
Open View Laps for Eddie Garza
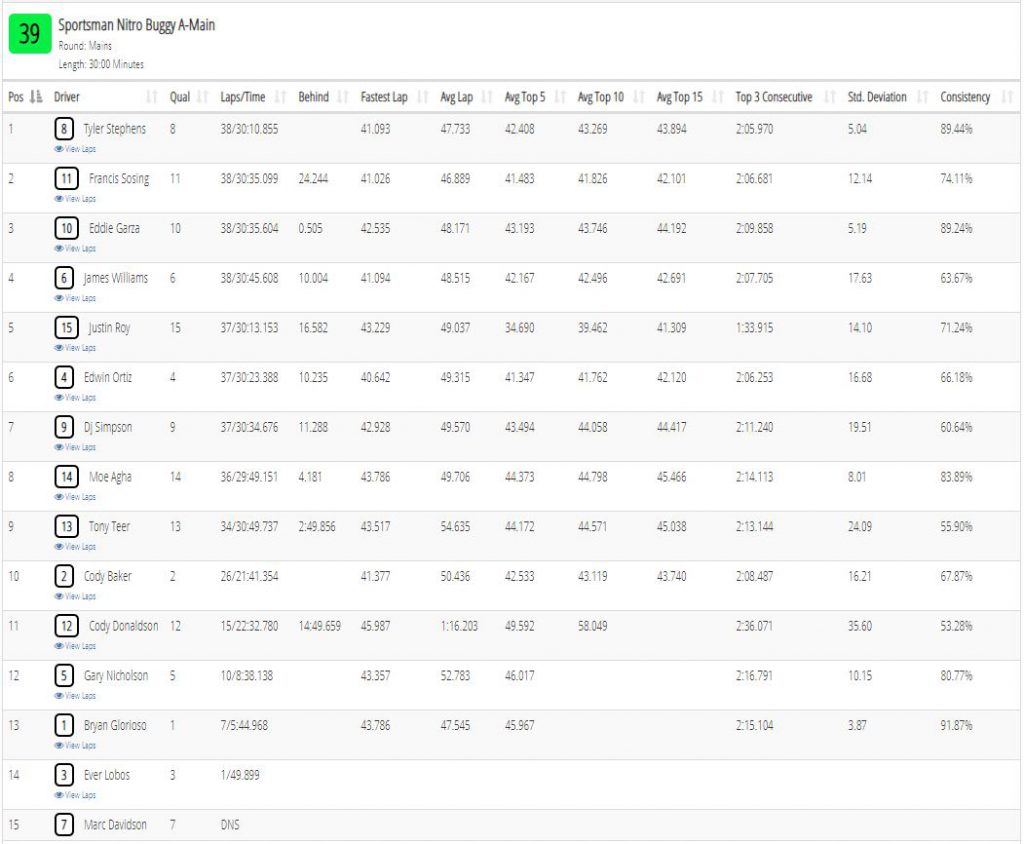click(x=75, y=248)
